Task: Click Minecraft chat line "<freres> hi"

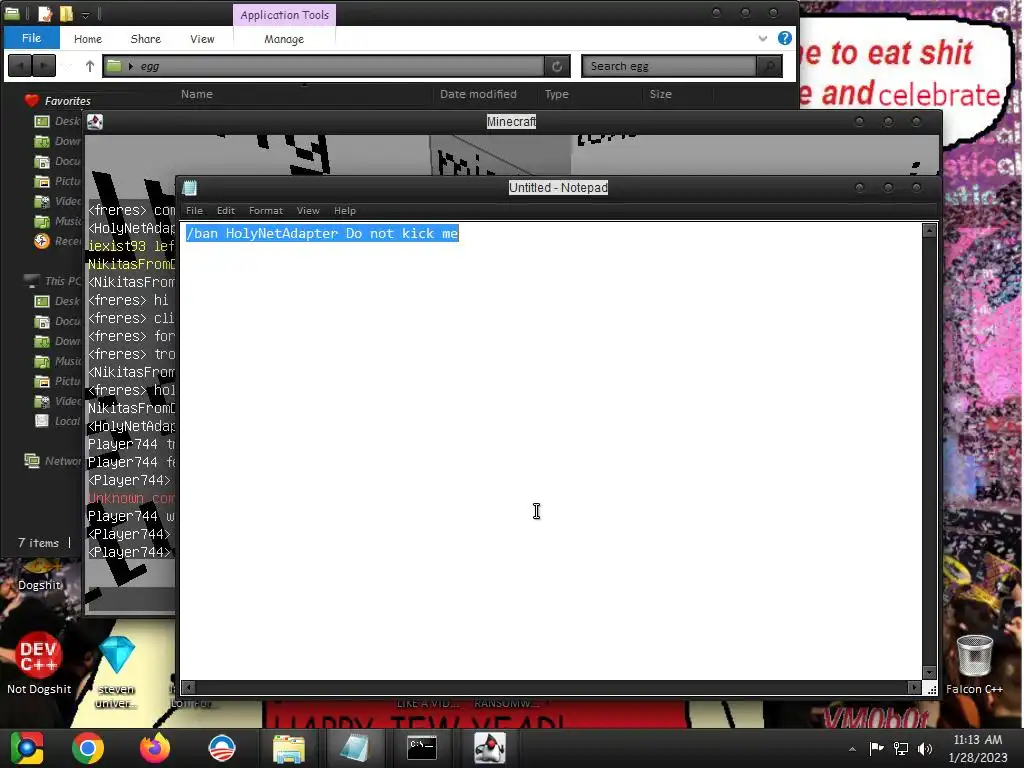Action: coord(129,300)
